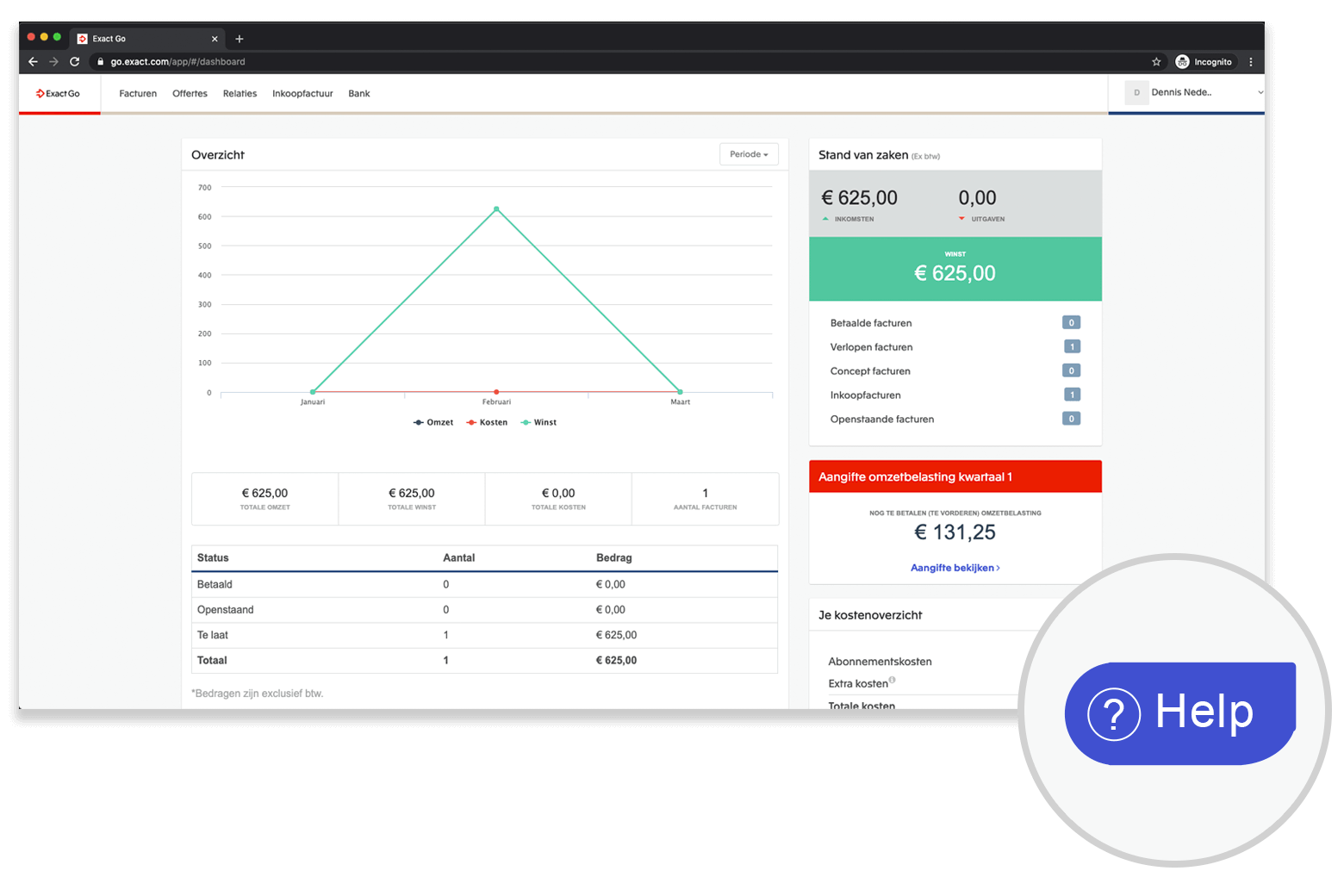Click the Totaal status row
Image resolution: width=1344 pixels, height=896 pixels.
click(484, 661)
